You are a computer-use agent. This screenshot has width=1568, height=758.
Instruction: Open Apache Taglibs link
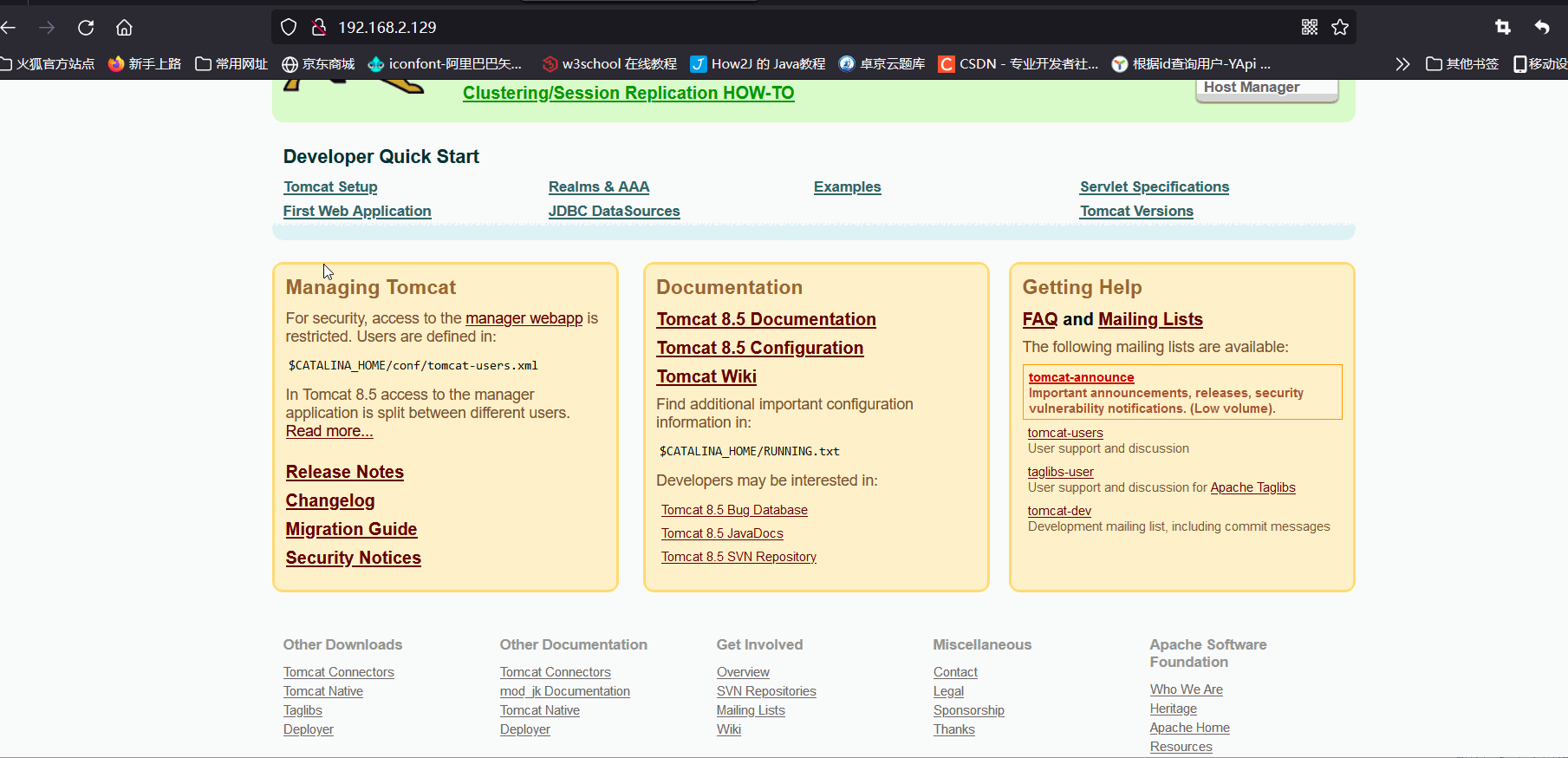(1252, 487)
